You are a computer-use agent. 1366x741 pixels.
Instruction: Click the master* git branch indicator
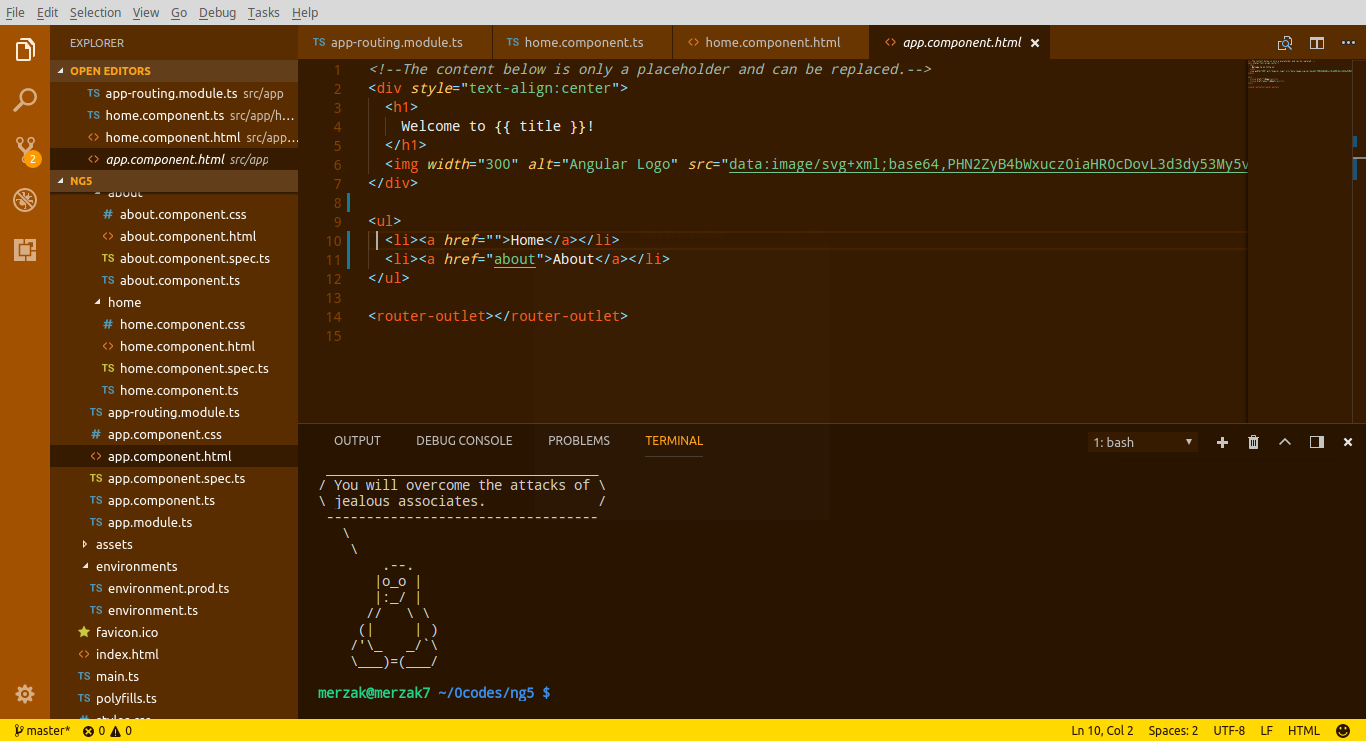42,731
